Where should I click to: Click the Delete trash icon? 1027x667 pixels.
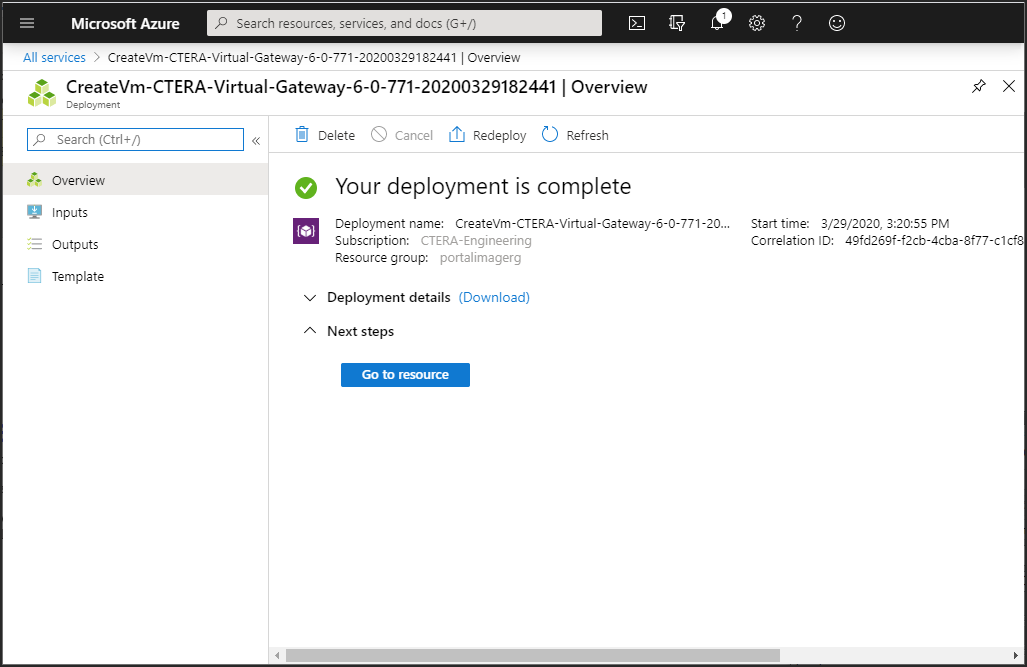302,134
